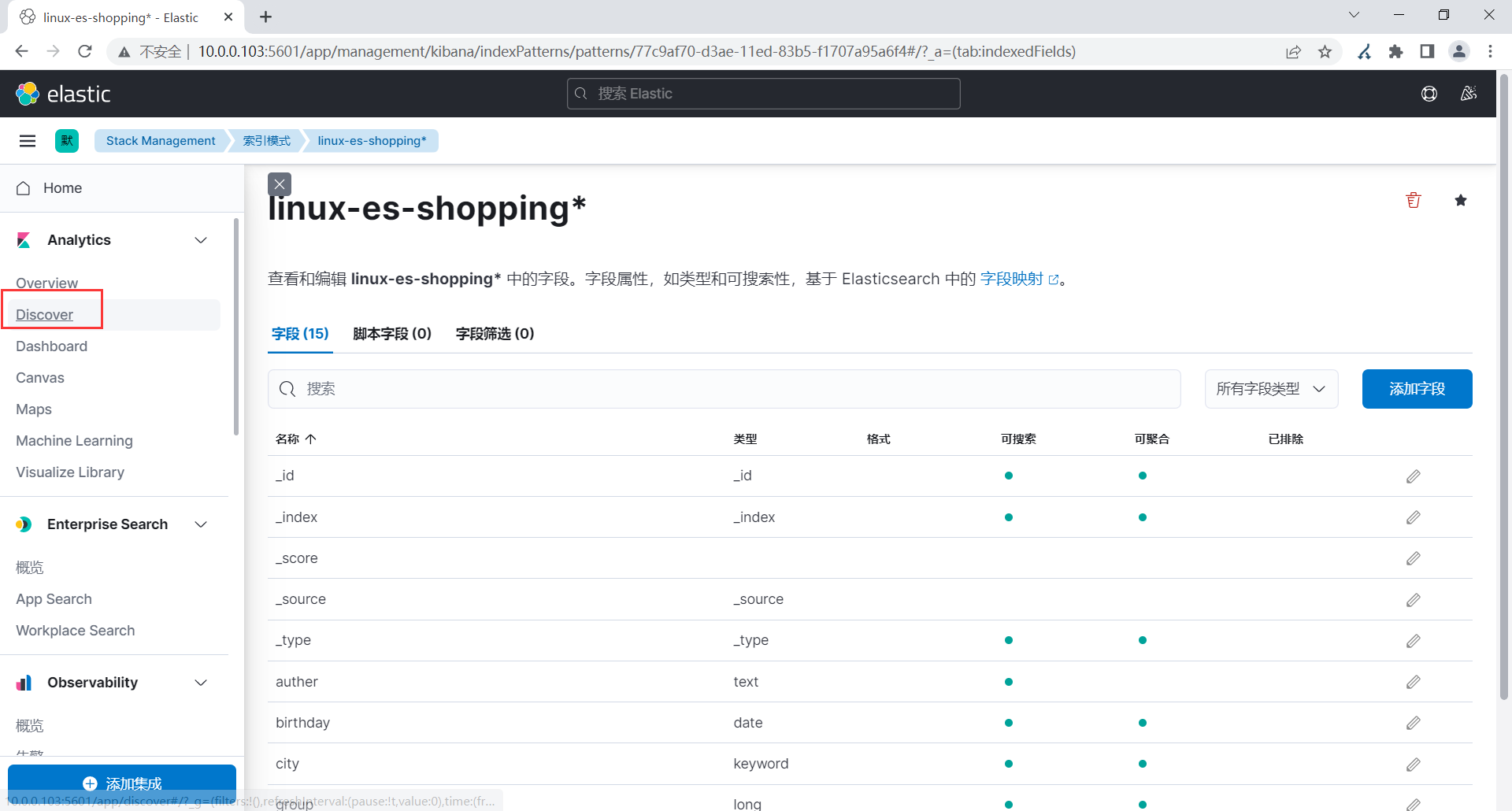Image resolution: width=1512 pixels, height=811 pixels.
Task: Click the edit icon on the birthday field row
Action: coord(1413,723)
